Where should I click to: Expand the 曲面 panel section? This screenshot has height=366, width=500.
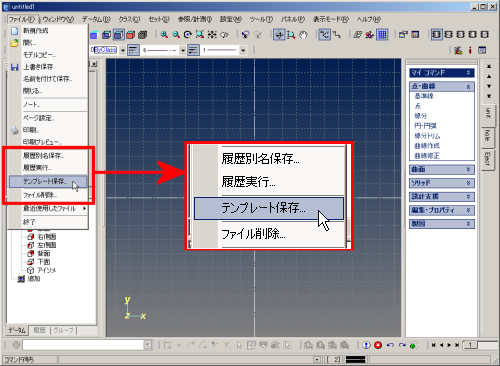[x=442, y=169]
